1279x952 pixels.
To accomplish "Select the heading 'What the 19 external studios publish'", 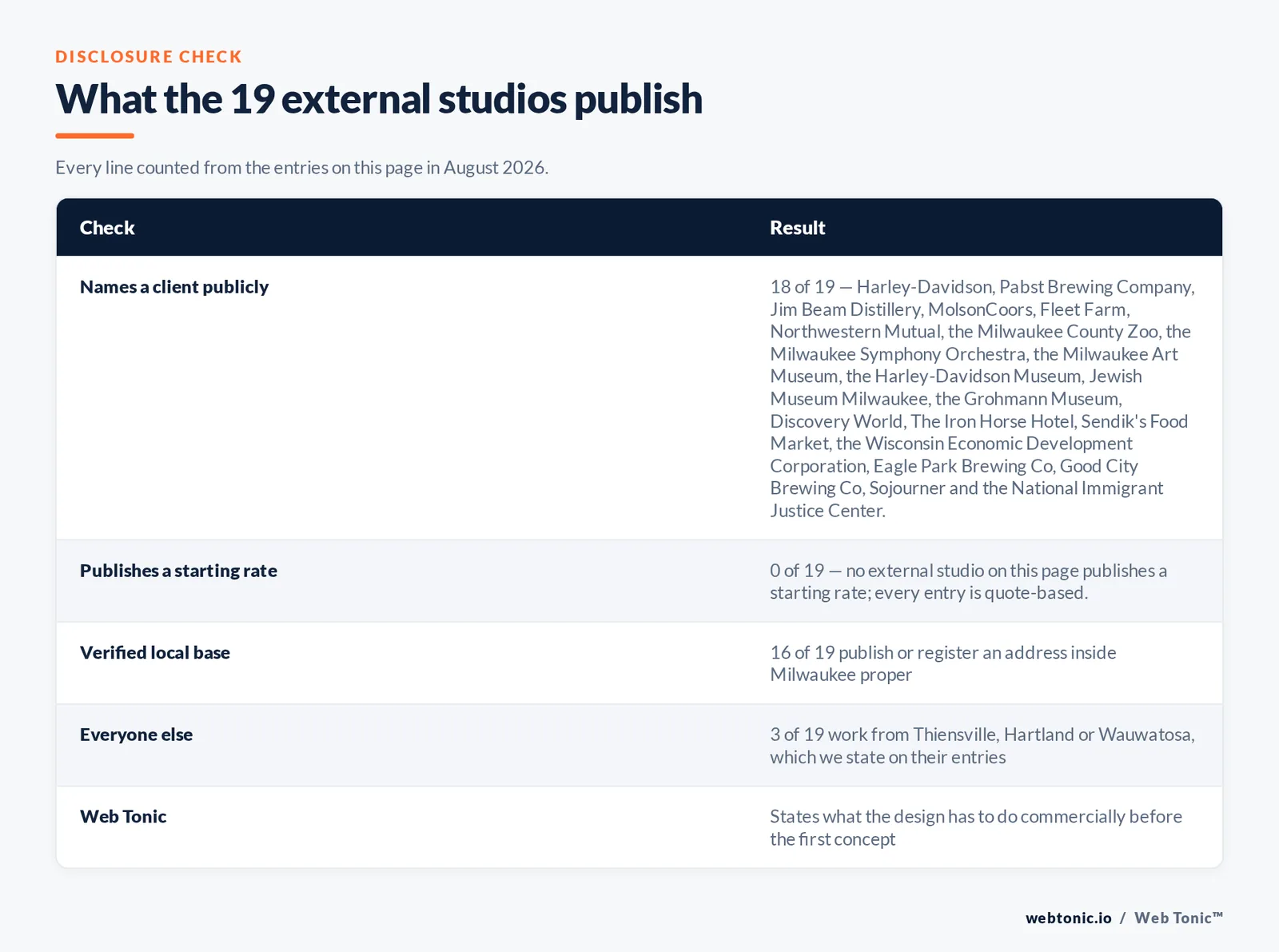I will [x=379, y=99].
